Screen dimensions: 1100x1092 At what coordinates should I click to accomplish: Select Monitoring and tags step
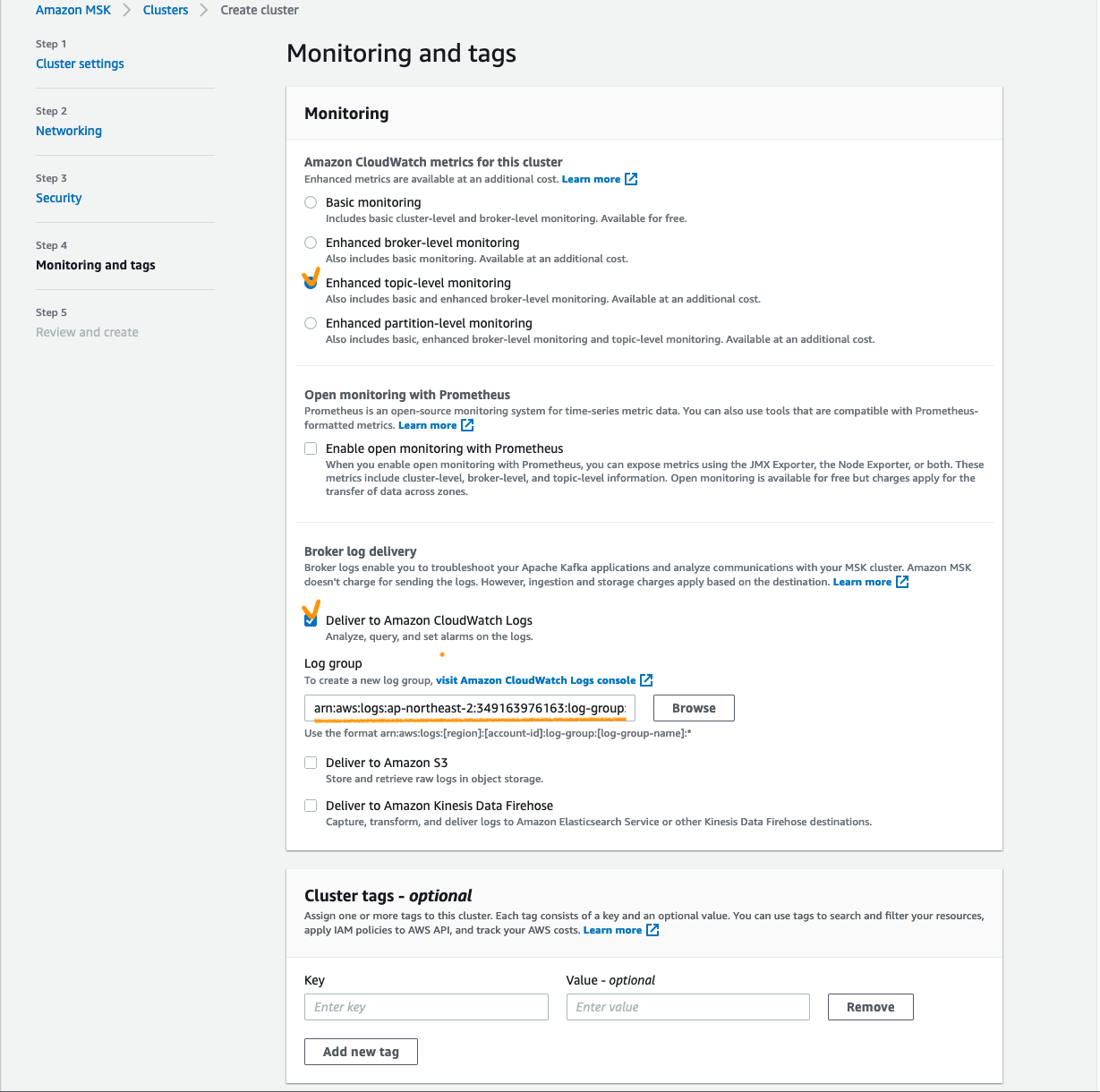point(96,265)
